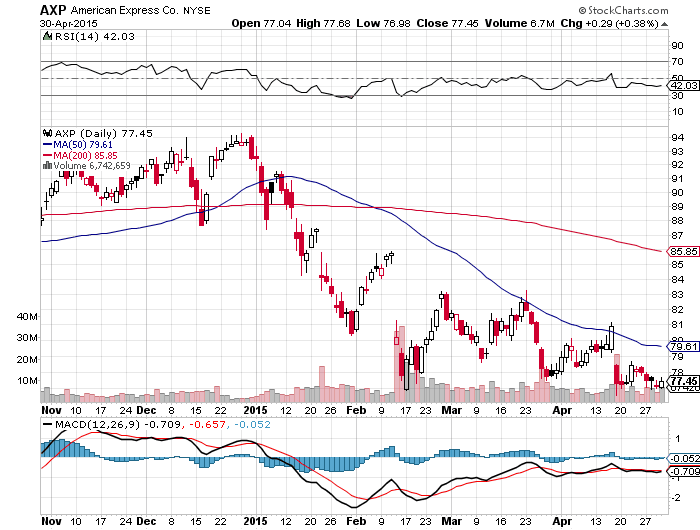700x530 pixels.
Task: Click the MA(50) 79.61 legend text
Action: tap(83, 145)
